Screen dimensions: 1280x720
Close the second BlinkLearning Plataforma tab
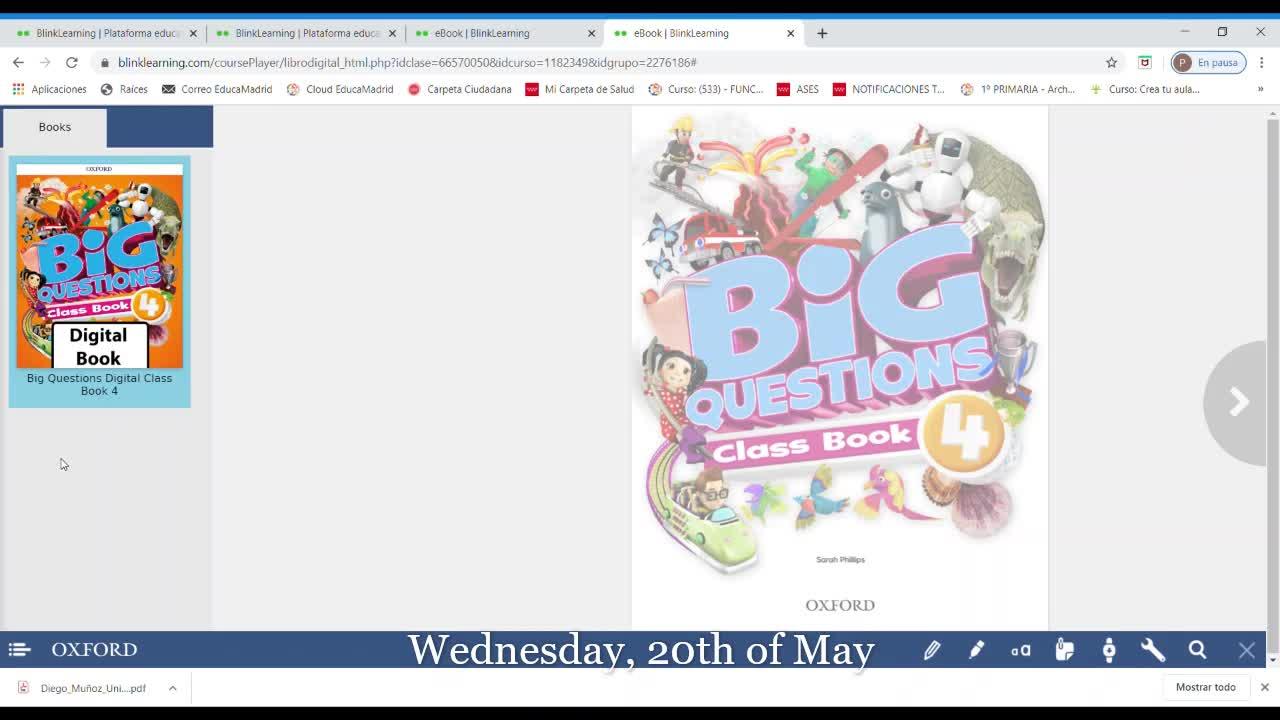pos(392,33)
